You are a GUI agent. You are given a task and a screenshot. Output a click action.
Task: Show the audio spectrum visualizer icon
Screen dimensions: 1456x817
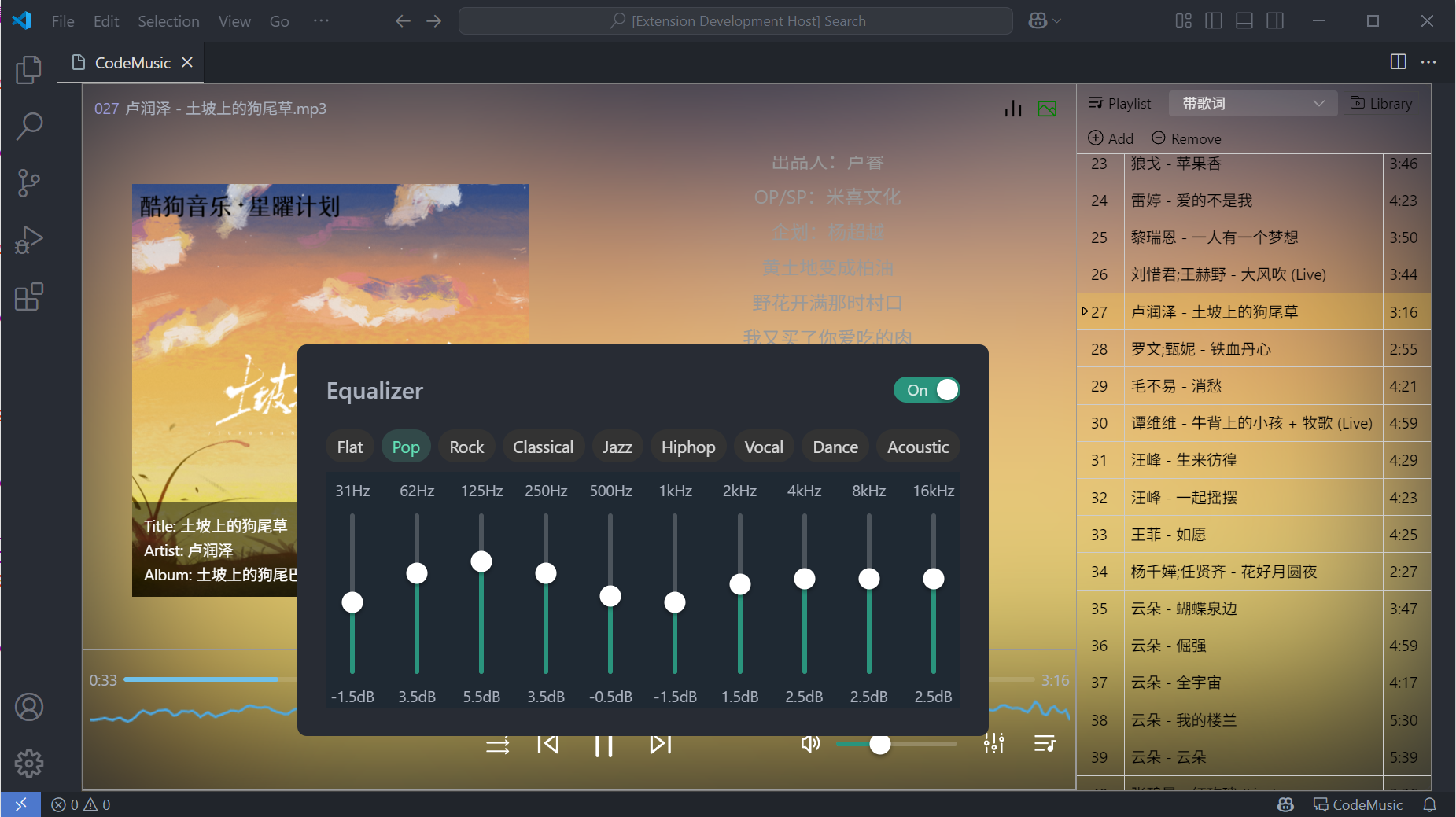pyautogui.click(x=1013, y=109)
